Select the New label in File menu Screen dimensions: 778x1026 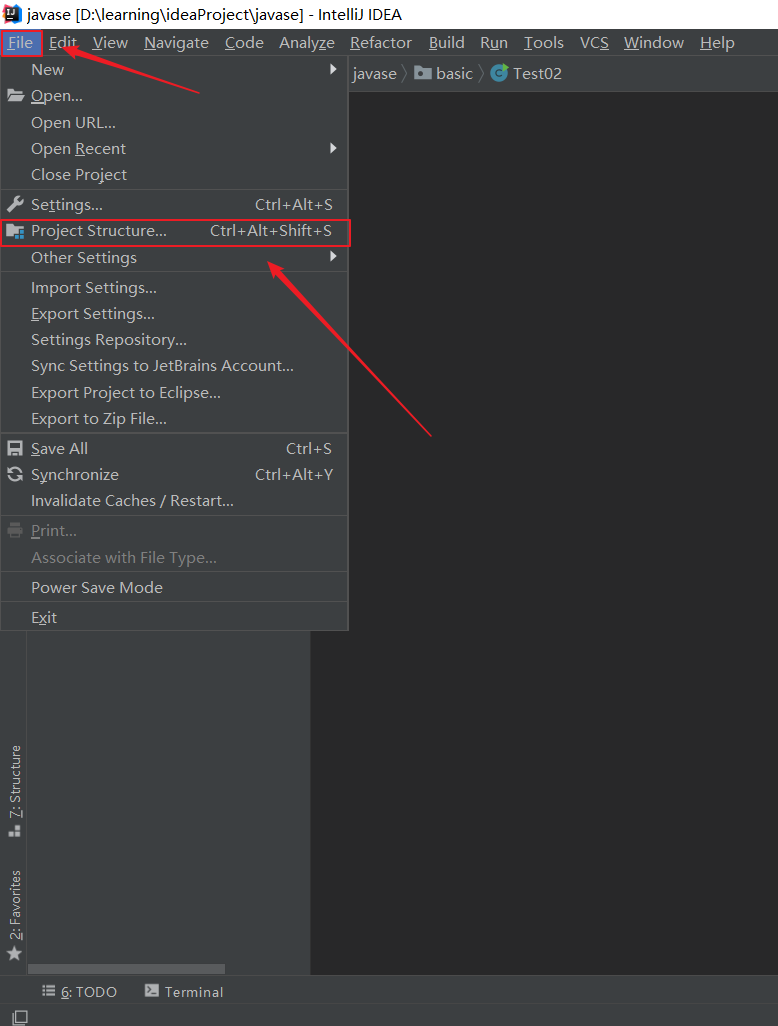click(47, 69)
